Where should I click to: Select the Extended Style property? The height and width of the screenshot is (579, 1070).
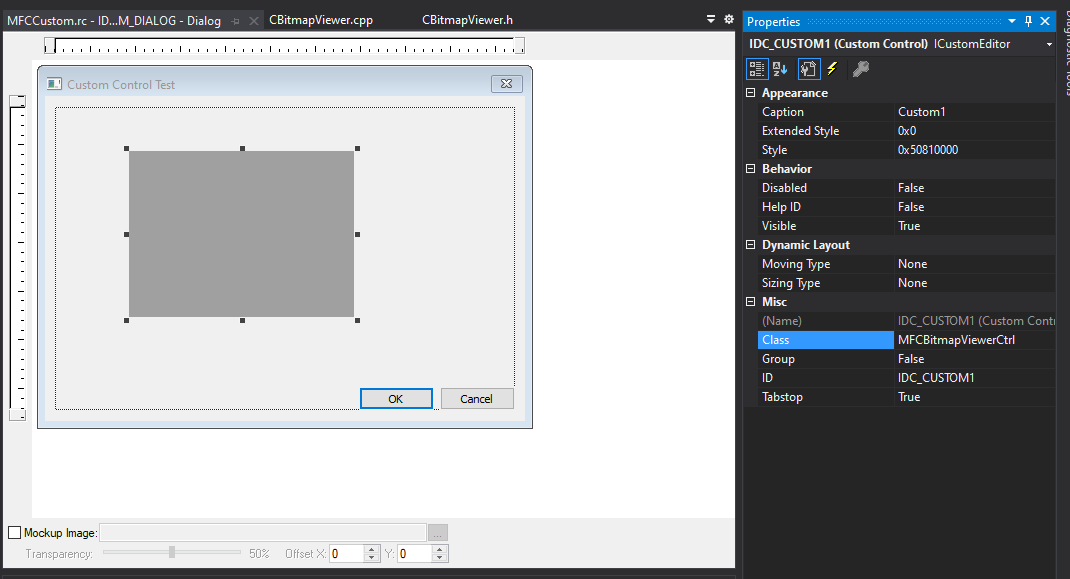[906, 131]
